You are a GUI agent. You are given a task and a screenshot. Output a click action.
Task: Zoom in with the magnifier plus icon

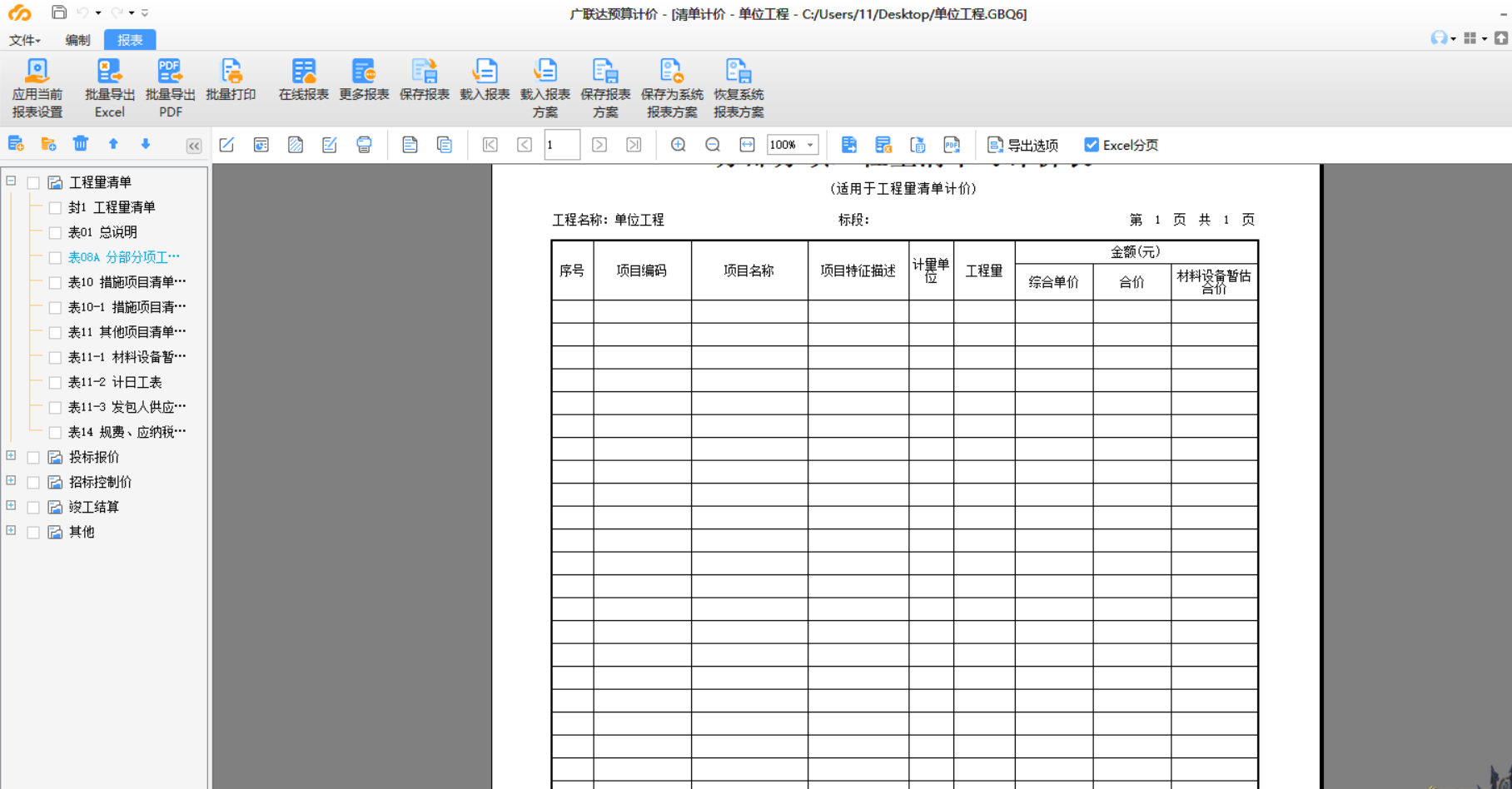click(x=679, y=145)
